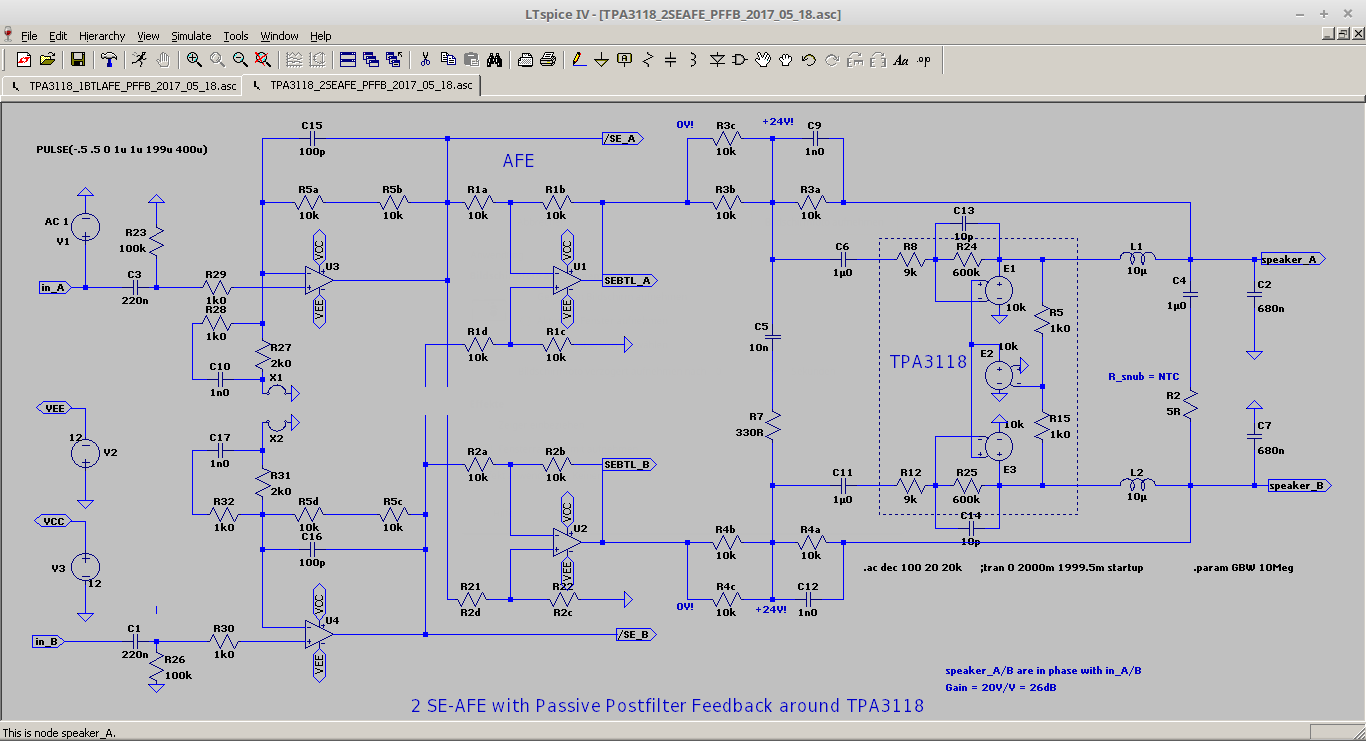The image size is (1366, 741).
Task: Open the Simulate menu
Action: [x=190, y=36]
